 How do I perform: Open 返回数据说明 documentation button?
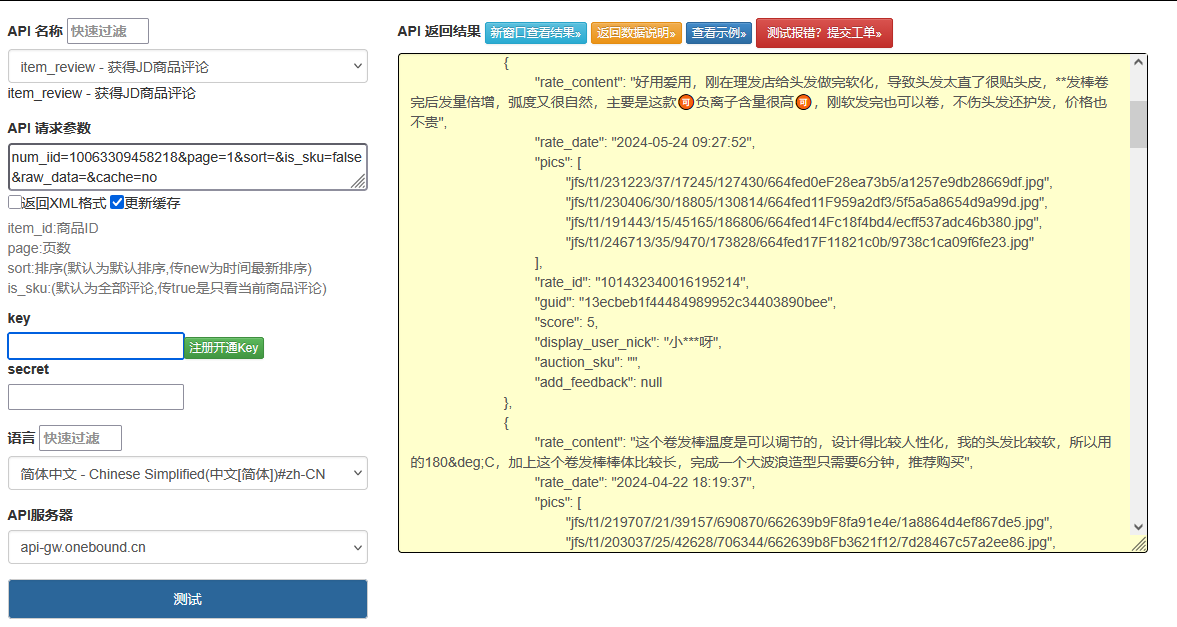pos(636,33)
